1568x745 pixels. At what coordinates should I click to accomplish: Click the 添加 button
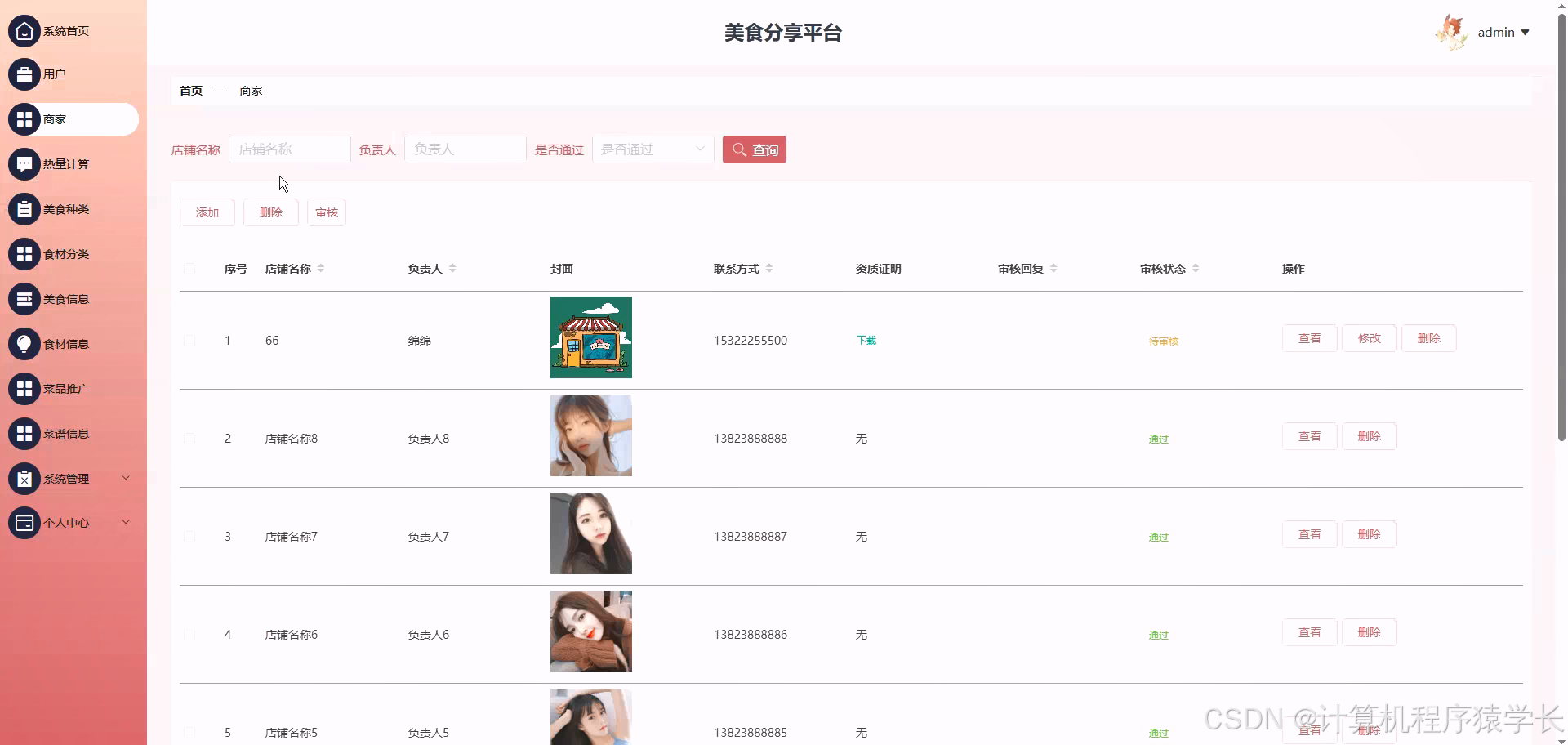click(207, 212)
